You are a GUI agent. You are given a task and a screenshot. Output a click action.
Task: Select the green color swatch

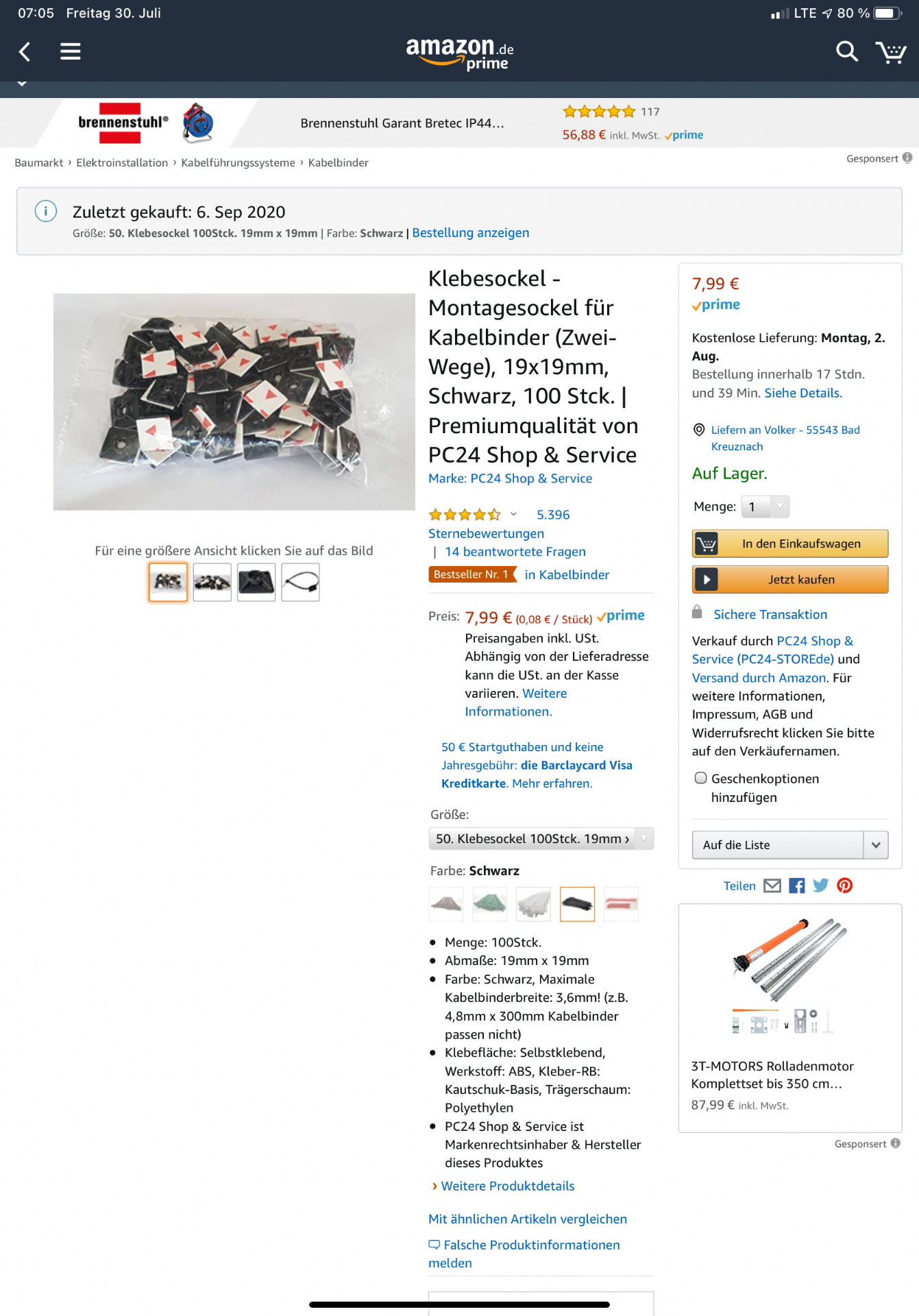[489, 904]
